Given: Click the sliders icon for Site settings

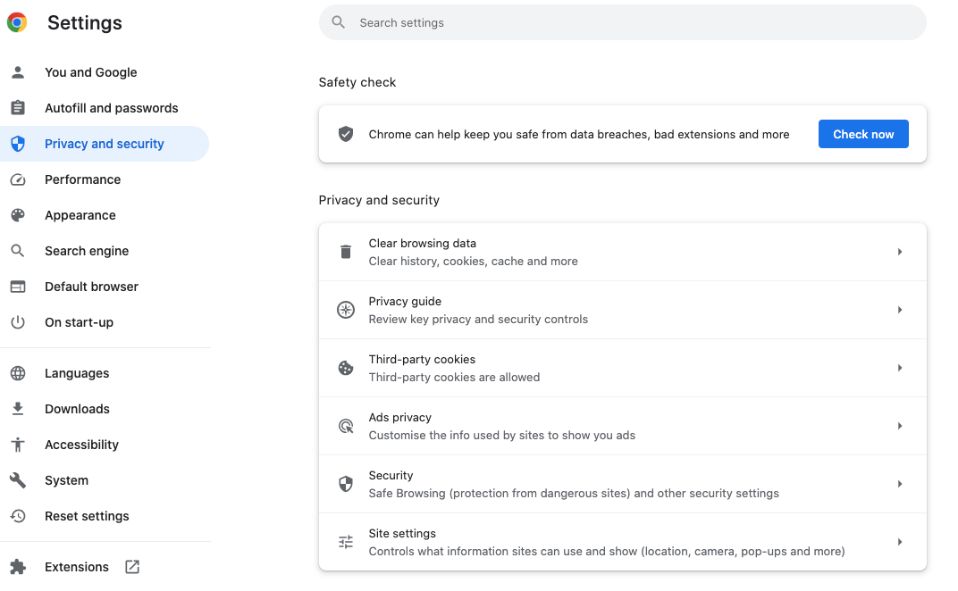Looking at the screenshot, I should (x=346, y=542).
